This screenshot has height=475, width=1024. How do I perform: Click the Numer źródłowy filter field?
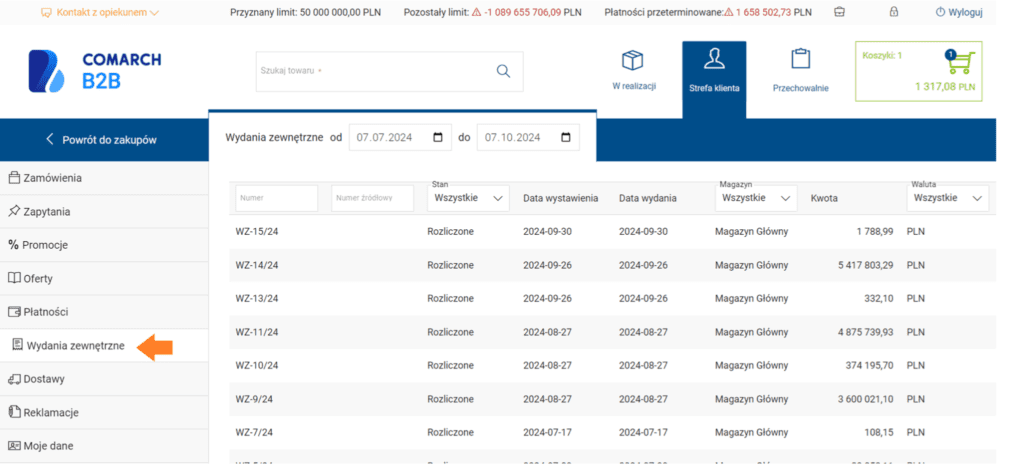coord(372,198)
